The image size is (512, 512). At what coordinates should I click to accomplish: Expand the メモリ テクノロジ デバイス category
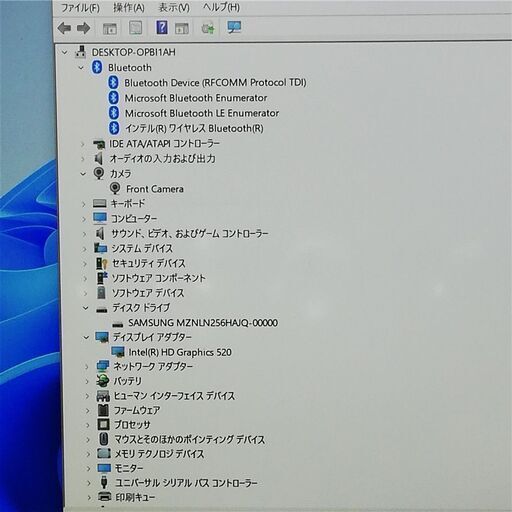coord(88,454)
